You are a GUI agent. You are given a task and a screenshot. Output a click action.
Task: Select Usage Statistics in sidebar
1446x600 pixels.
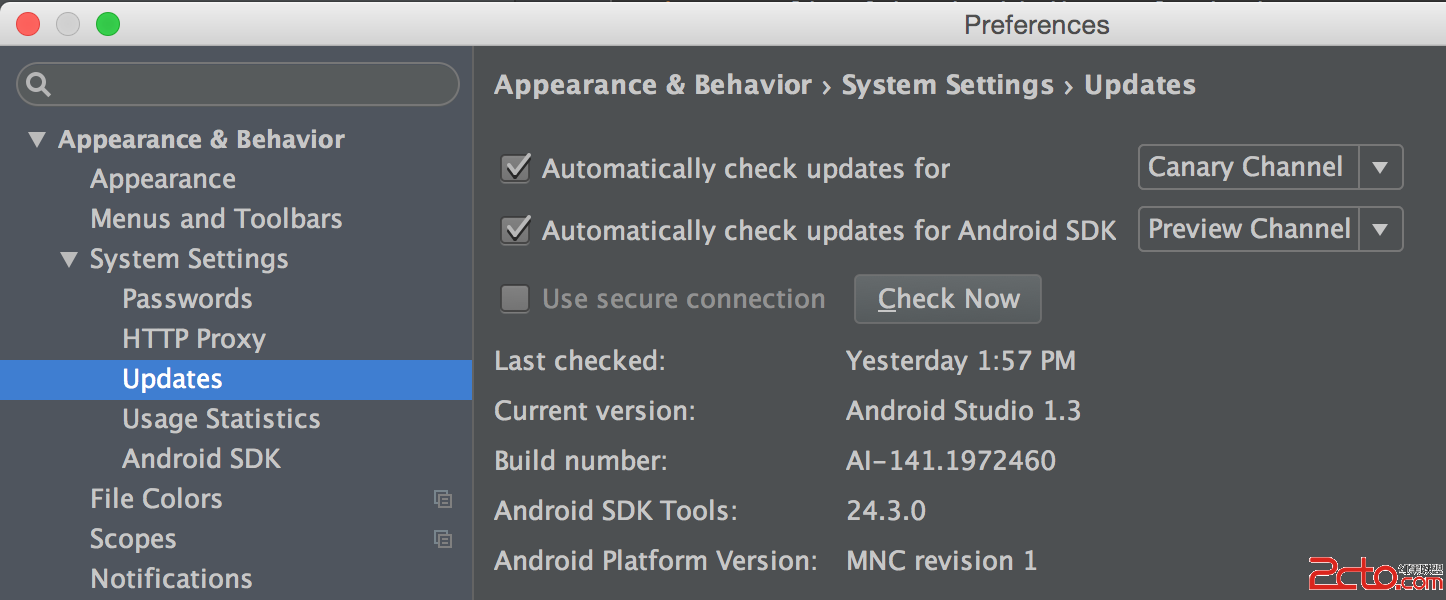click(221, 419)
